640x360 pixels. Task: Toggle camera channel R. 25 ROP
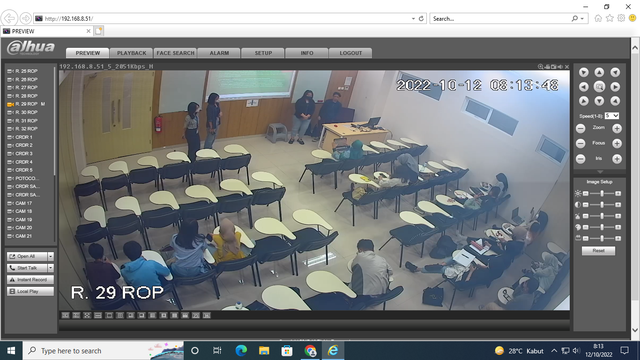pyautogui.click(x=22, y=71)
